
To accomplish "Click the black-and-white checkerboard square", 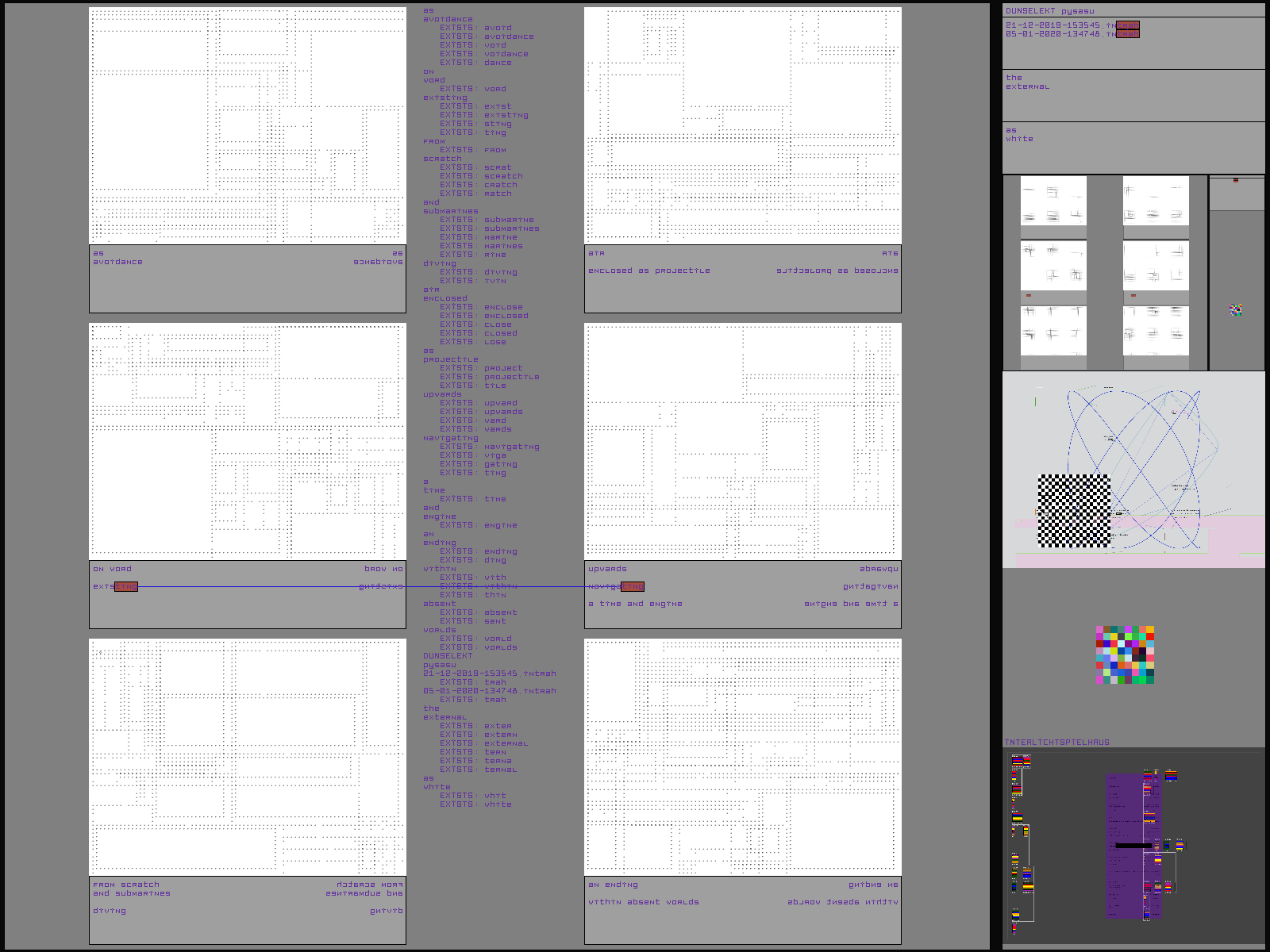I will pyautogui.click(x=1074, y=511).
